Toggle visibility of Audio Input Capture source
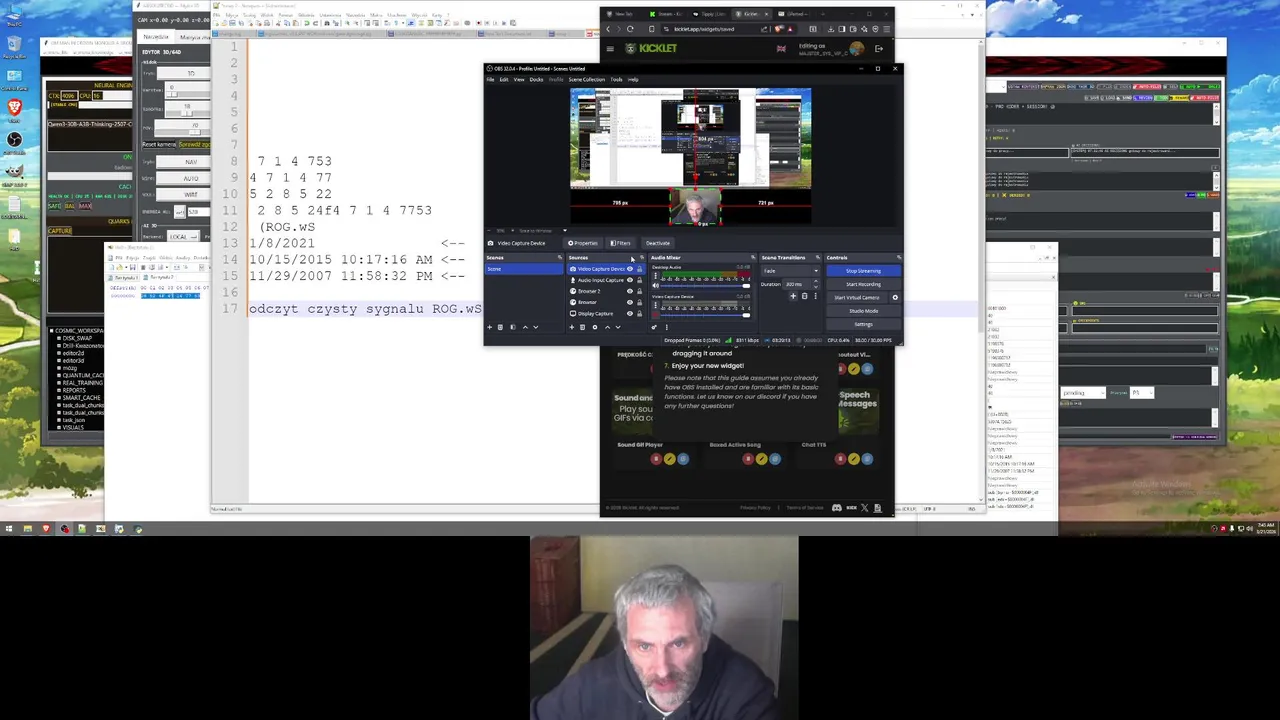 pos(630,280)
